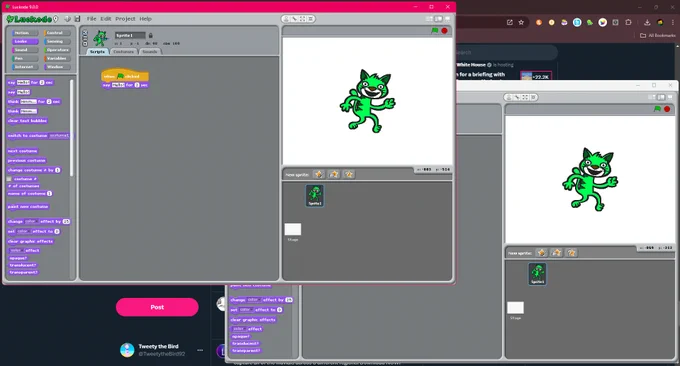The image size is (680, 366).
Task: Switch to the Costumes tab
Action: [124, 52]
